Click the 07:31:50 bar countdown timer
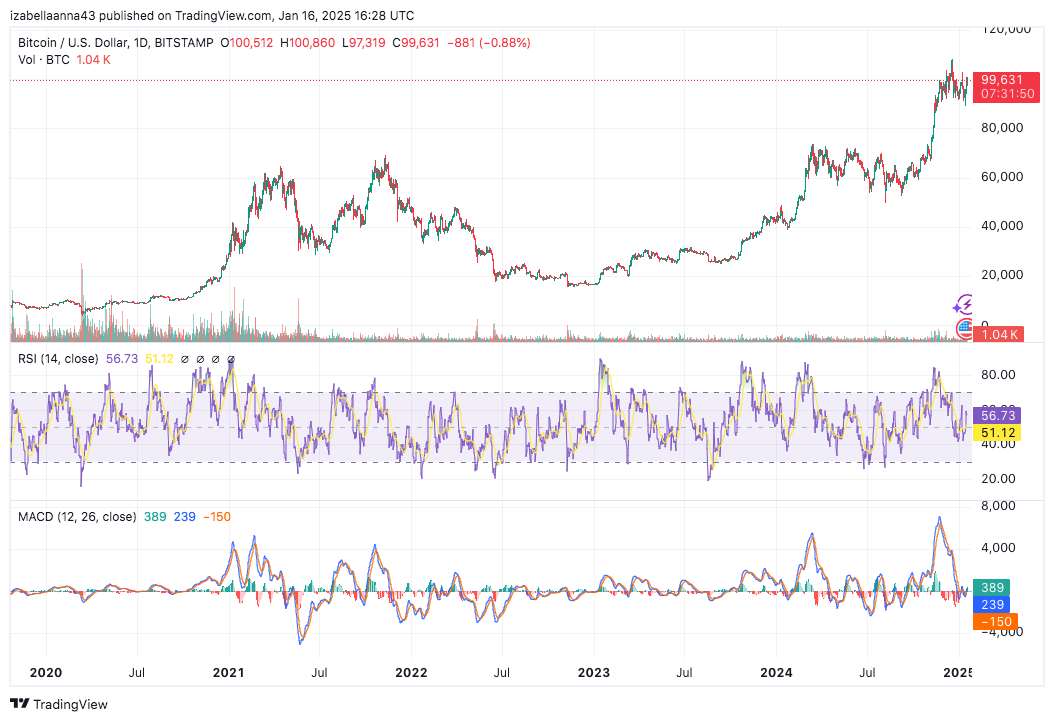Image resolution: width=1054 pixels, height=721 pixels. tap(1007, 94)
